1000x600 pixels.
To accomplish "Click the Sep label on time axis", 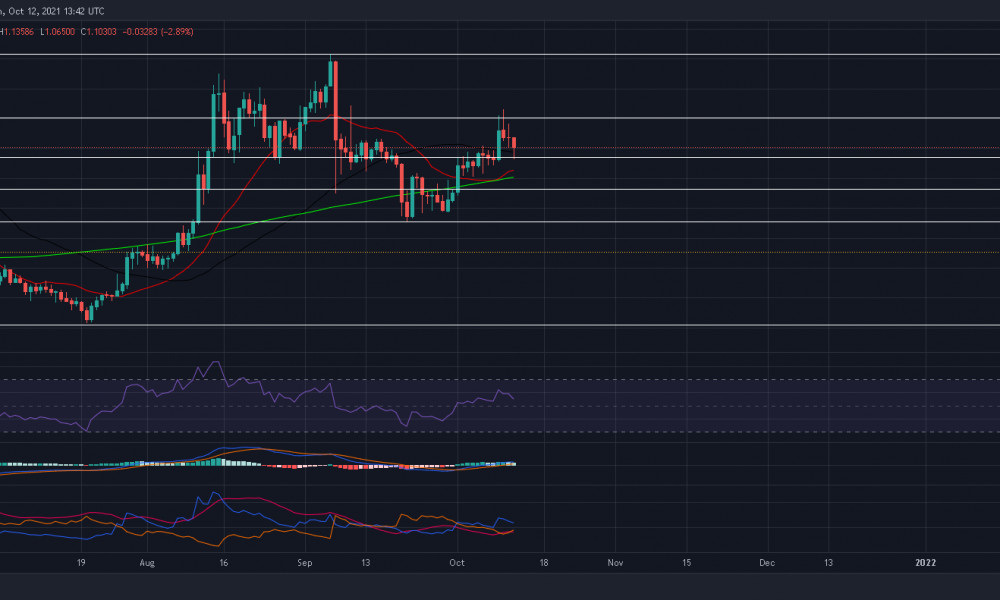I will tap(305, 562).
